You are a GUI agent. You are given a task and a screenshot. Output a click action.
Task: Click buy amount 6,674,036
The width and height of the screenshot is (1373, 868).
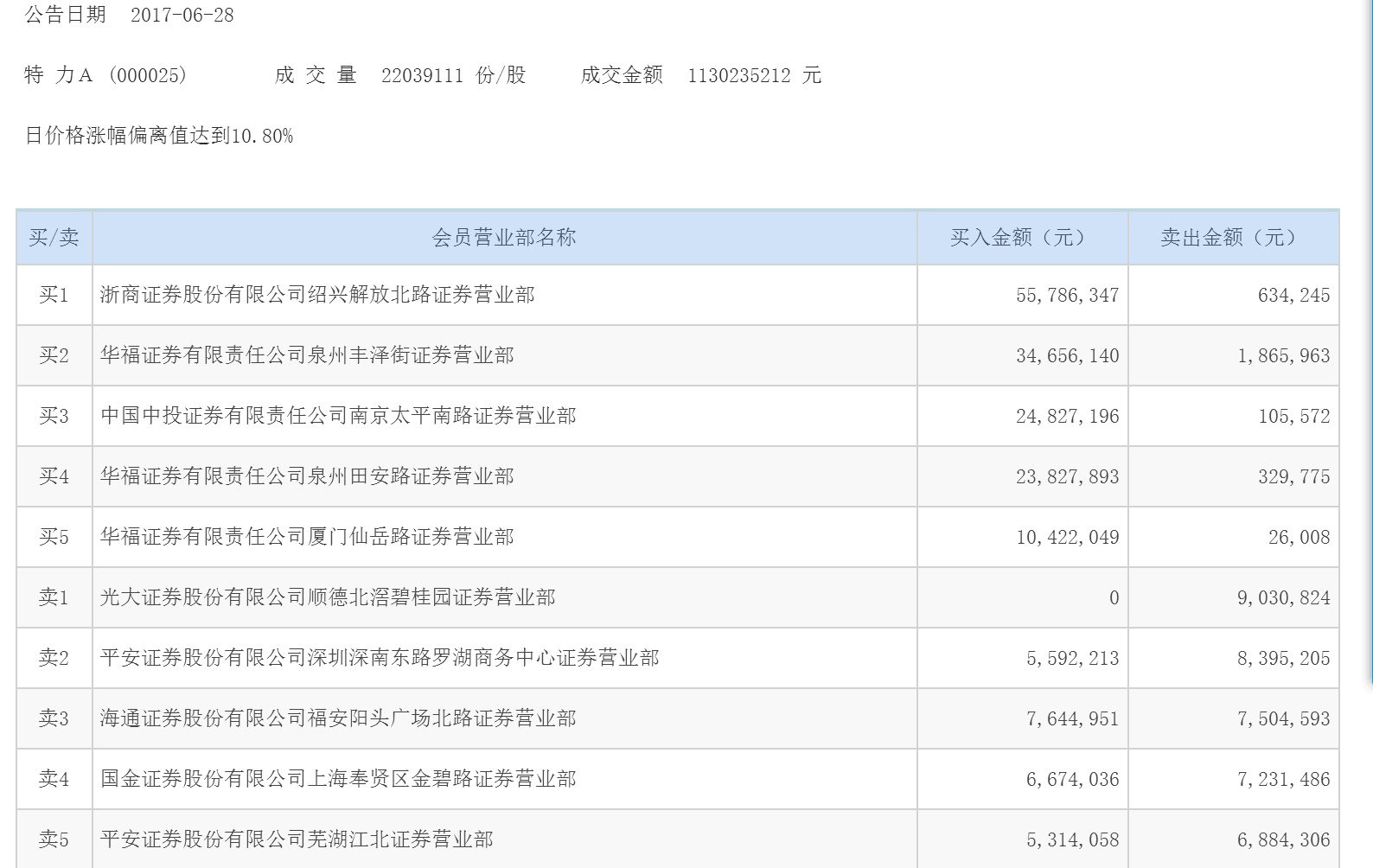point(1073,780)
